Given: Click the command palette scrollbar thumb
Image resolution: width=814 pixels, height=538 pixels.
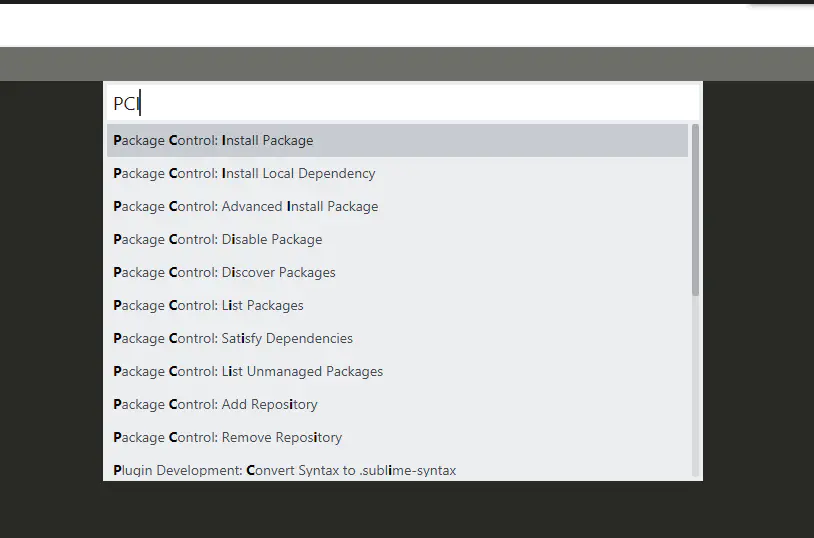Looking at the screenshot, I should tap(695, 210).
